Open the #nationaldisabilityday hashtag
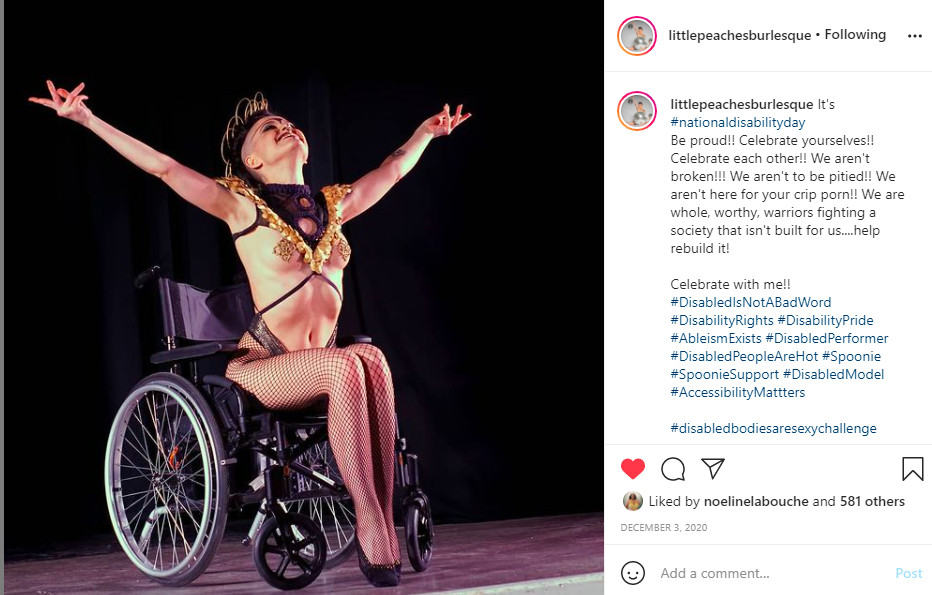 738,122
